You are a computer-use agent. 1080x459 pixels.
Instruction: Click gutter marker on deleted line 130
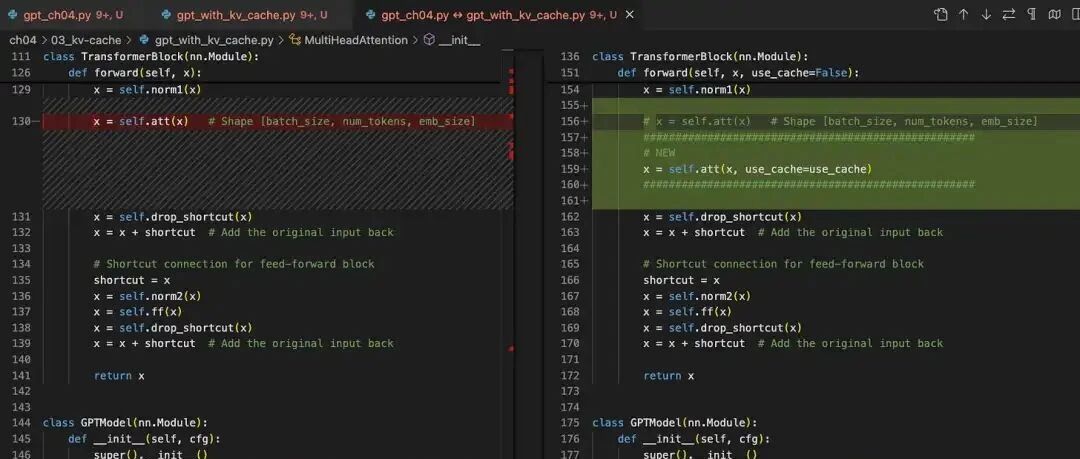[35, 121]
